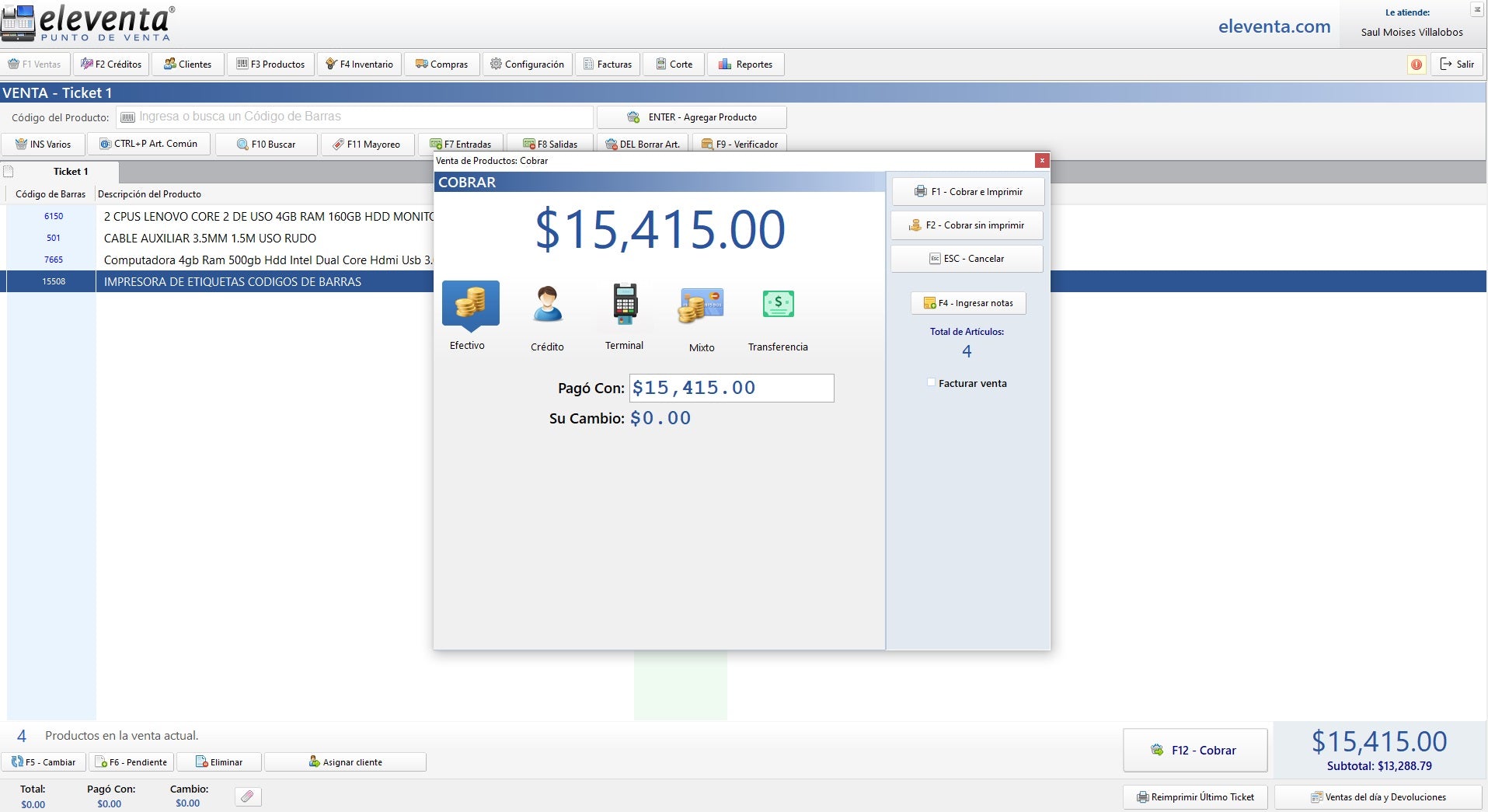The image size is (1488, 812).
Task: Click the eraser icon next to Cambio
Action: click(x=248, y=796)
